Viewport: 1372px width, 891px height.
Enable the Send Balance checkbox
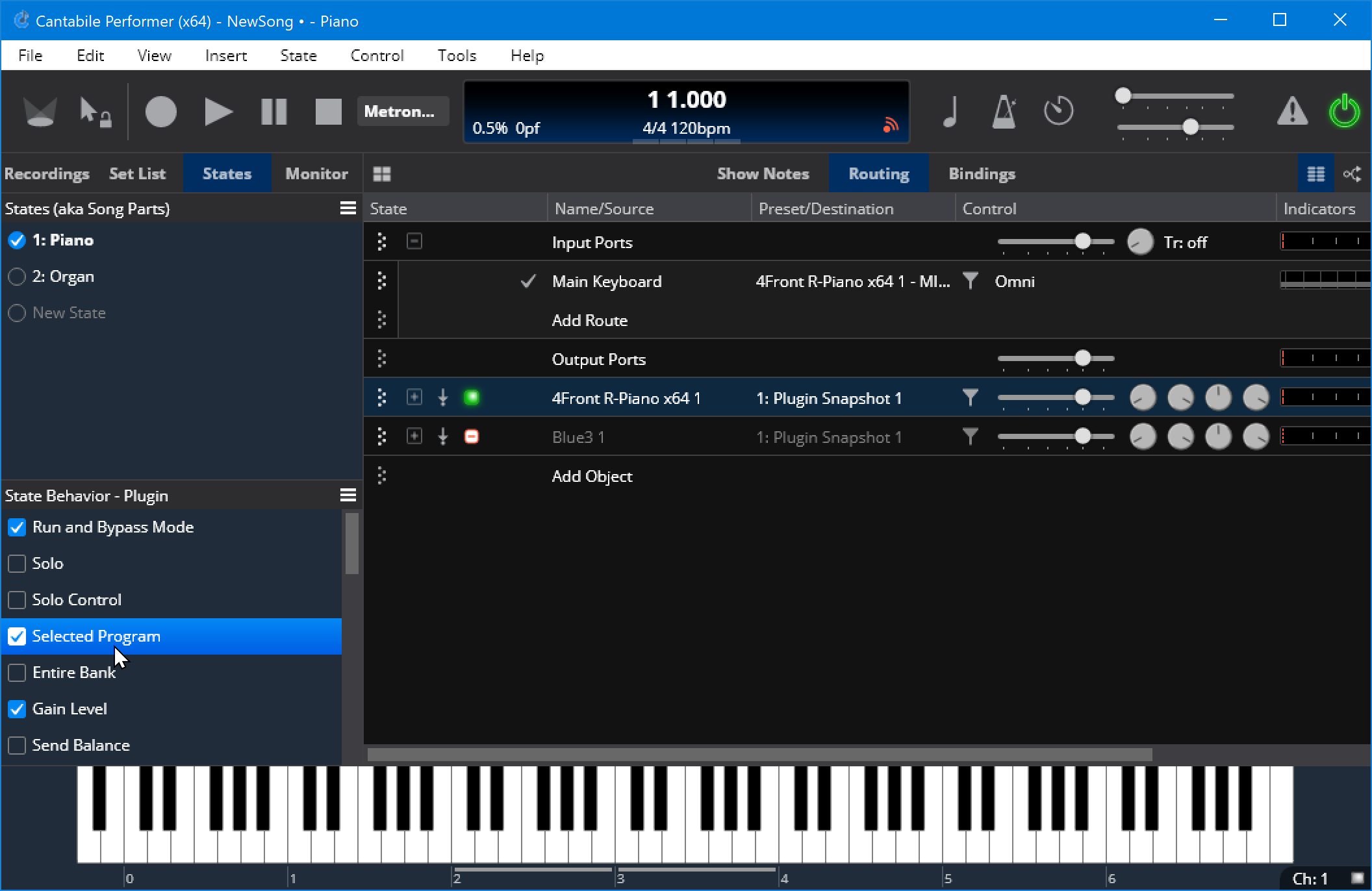point(17,745)
